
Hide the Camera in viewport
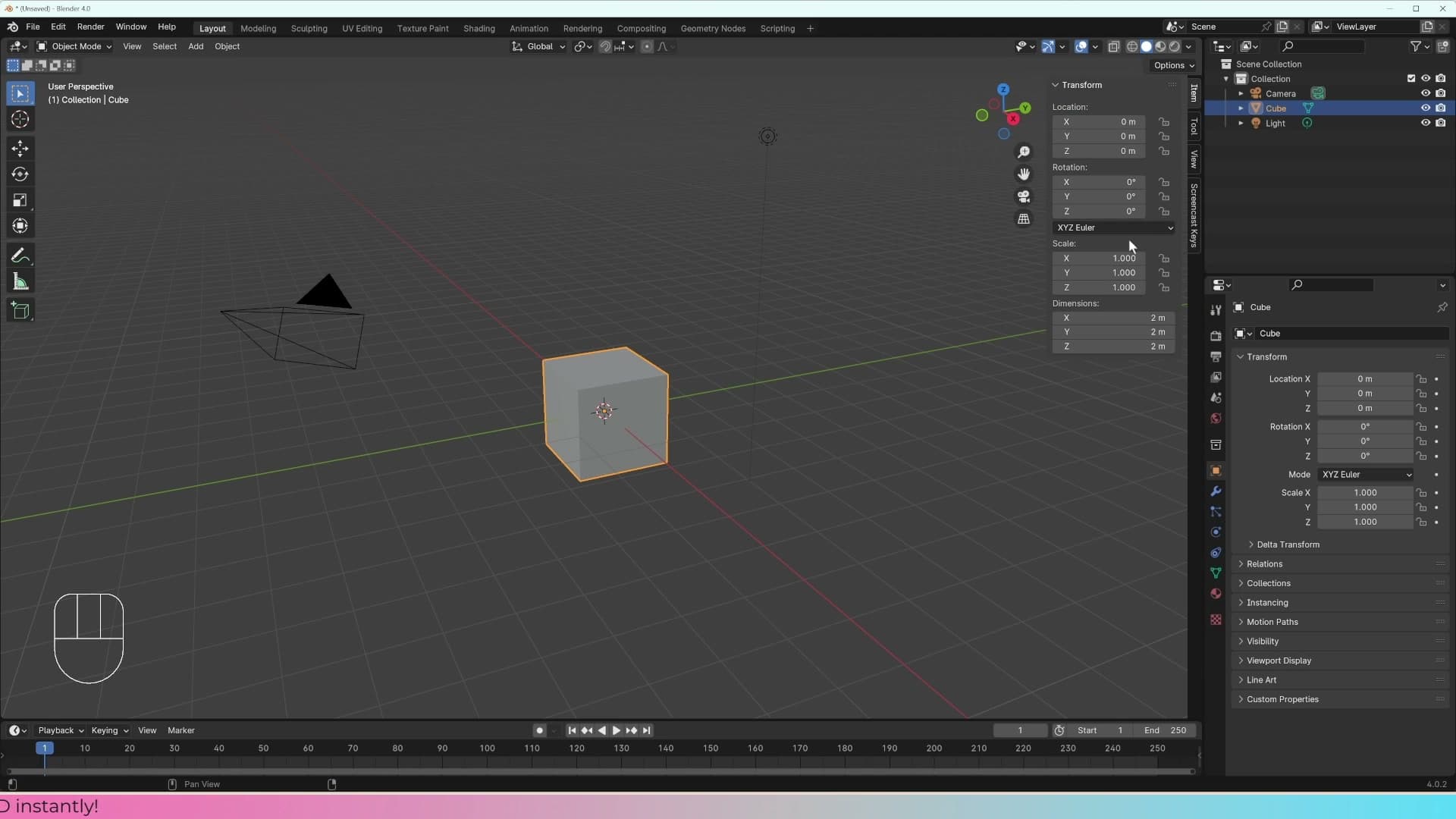(x=1425, y=93)
